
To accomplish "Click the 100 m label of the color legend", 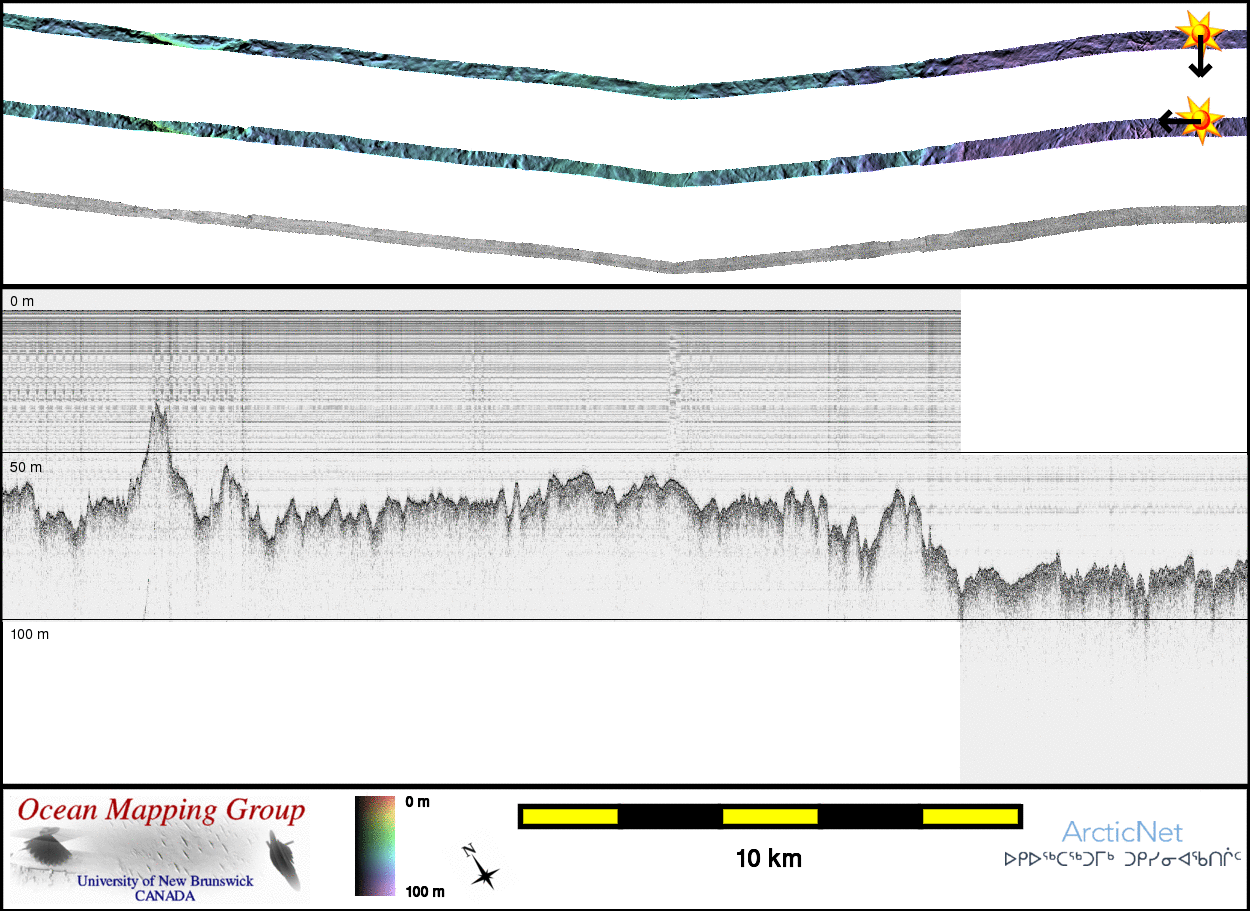I will pyautogui.click(x=425, y=891).
